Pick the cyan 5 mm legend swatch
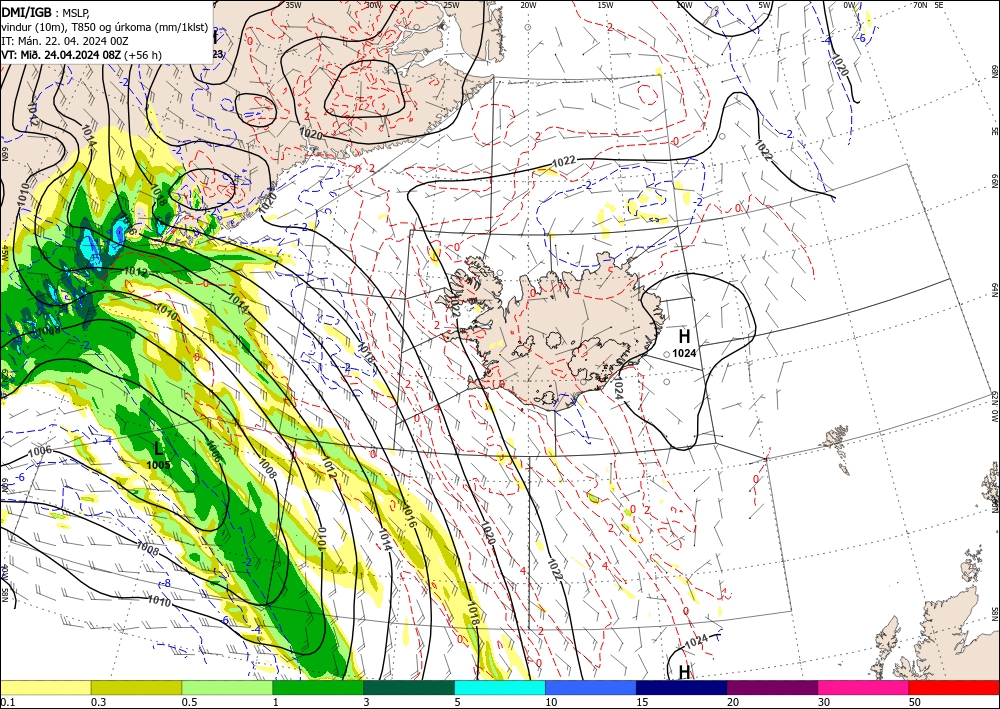Screen dimensions: 1000x709 (x=500, y=687)
